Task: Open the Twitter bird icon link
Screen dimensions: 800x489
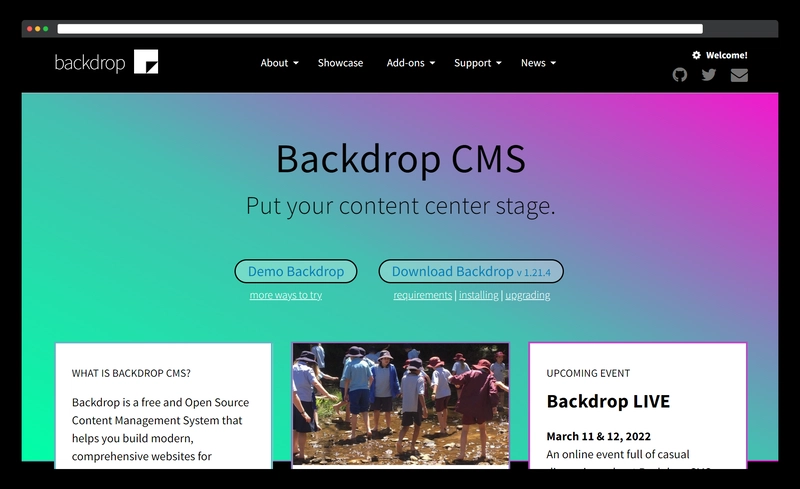Action: tap(709, 75)
